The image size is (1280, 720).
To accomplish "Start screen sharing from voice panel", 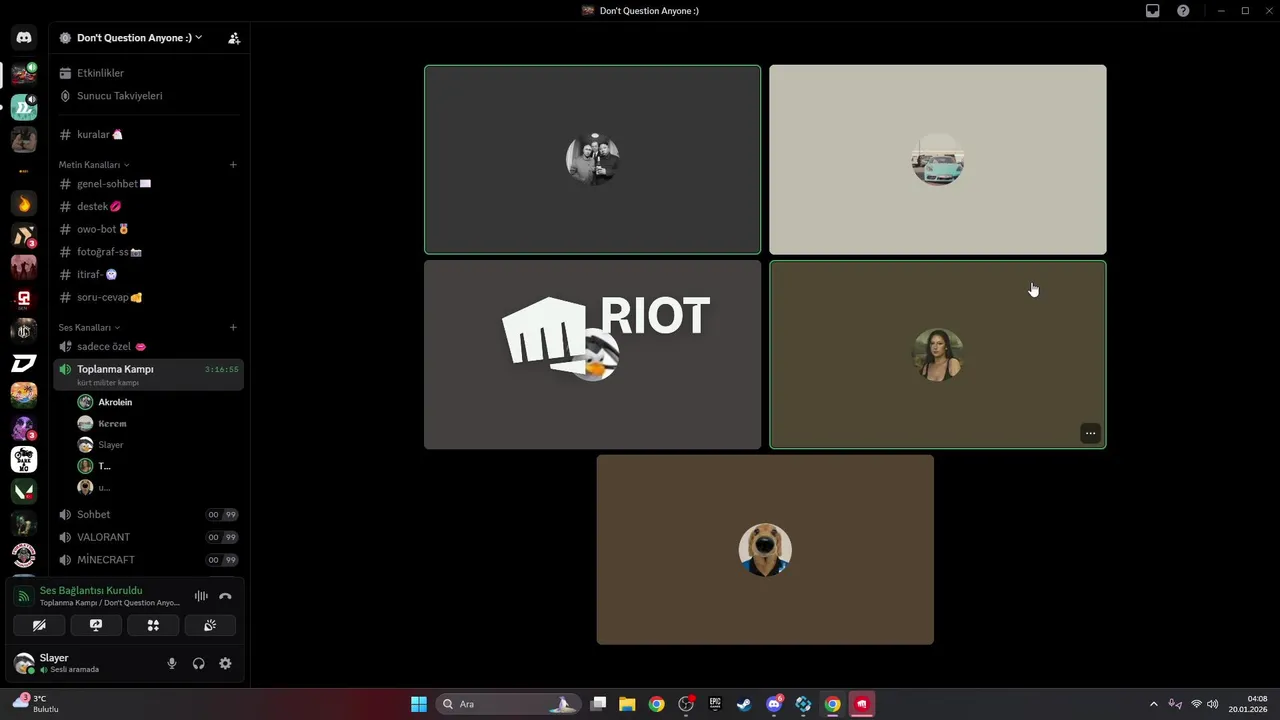I will point(96,625).
